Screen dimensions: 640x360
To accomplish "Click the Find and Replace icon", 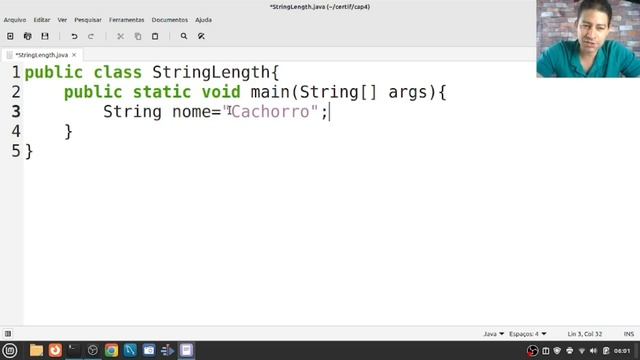I will click(201, 36).
